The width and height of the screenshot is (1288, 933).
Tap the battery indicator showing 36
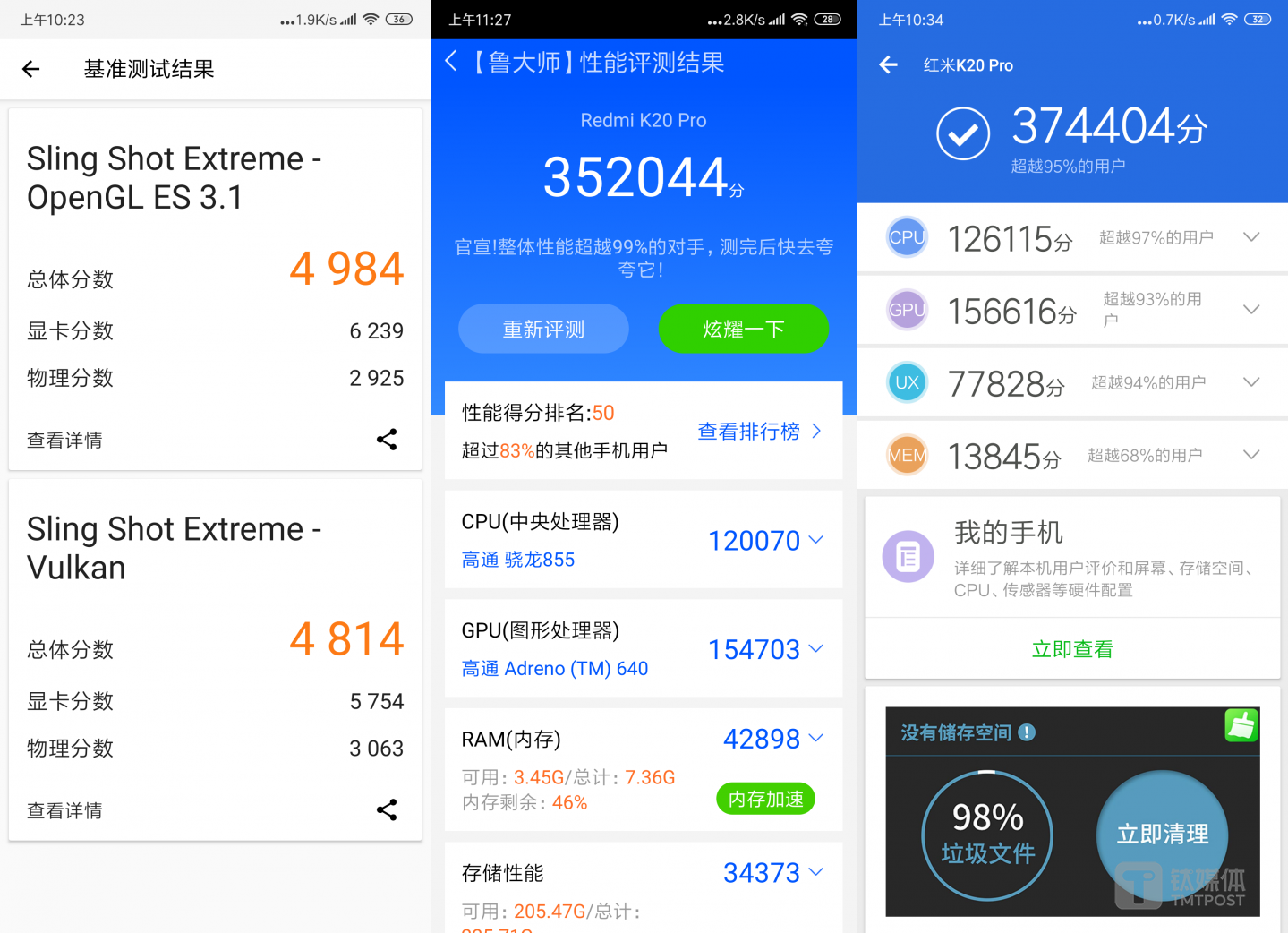(x=399, y=19)
